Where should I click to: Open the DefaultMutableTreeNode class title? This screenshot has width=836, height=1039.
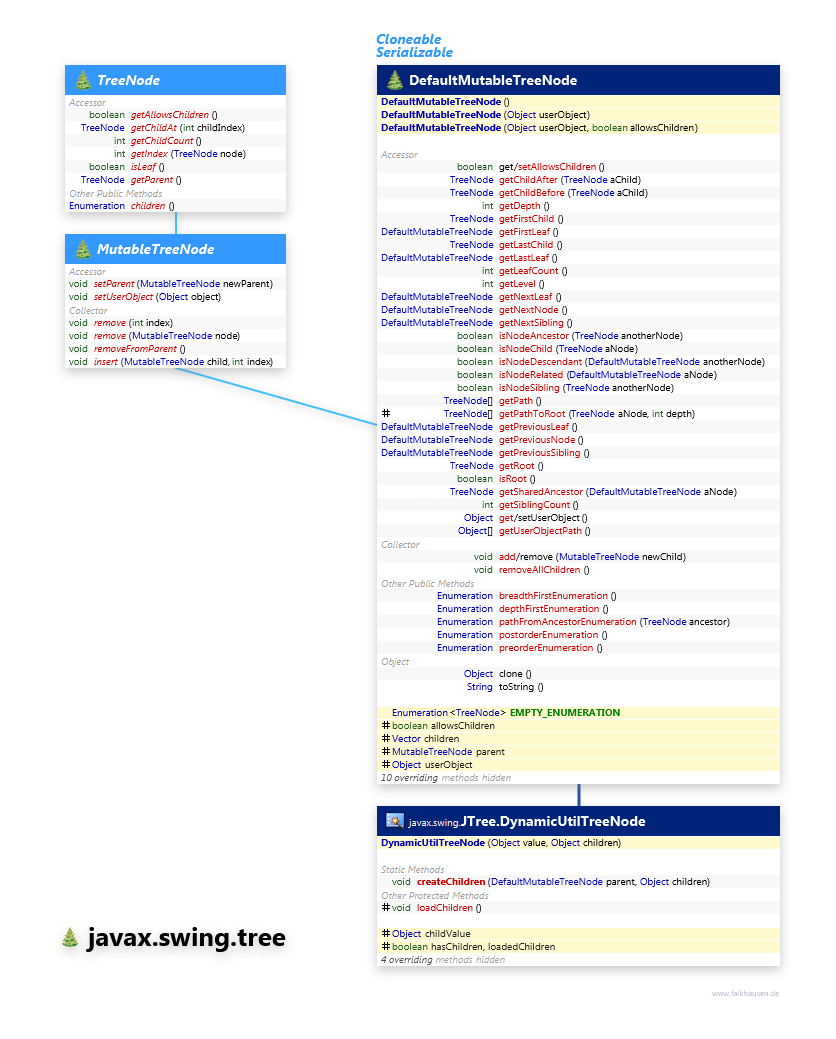(493, 80)
